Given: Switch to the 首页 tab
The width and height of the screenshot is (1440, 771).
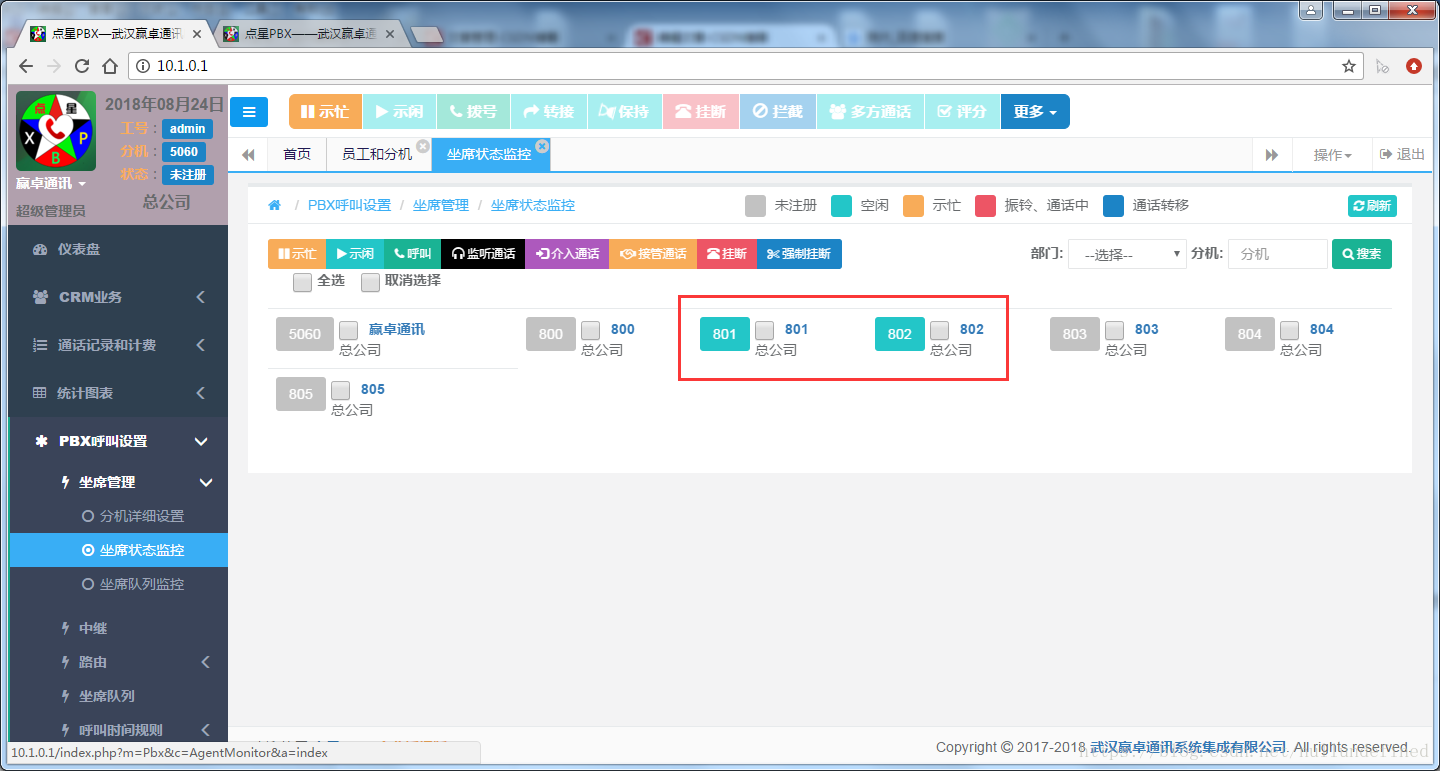Looking at the screenshot, I should (x=297, y=155).
